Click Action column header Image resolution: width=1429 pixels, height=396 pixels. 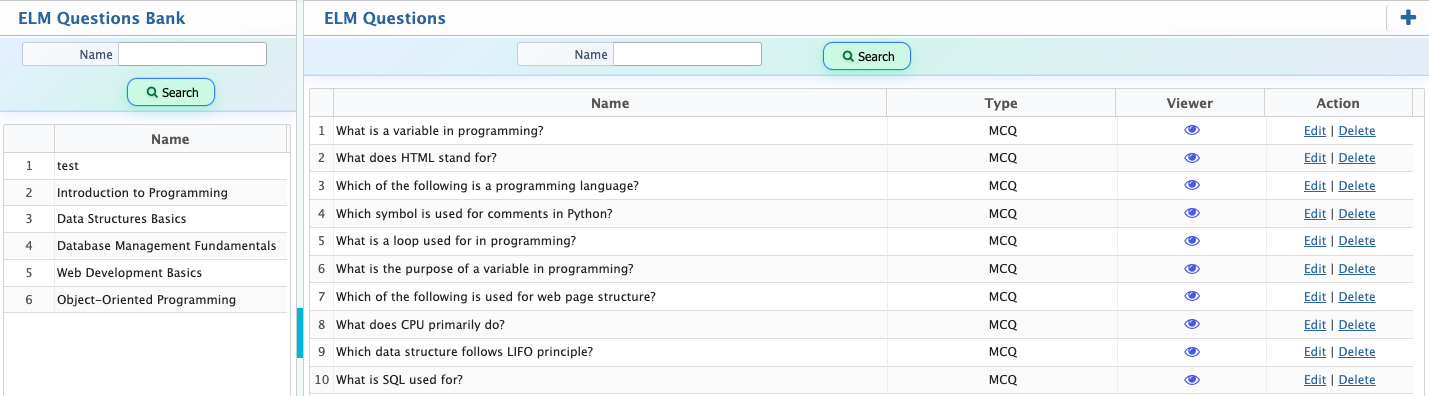pyautogui.click(x=1338, y=103)
